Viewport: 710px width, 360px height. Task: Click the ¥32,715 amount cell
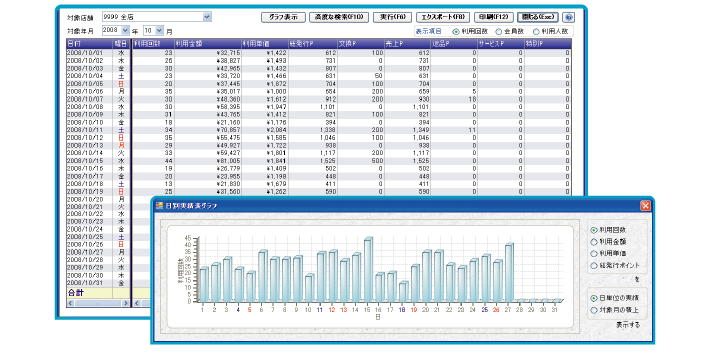coord(208,53)
